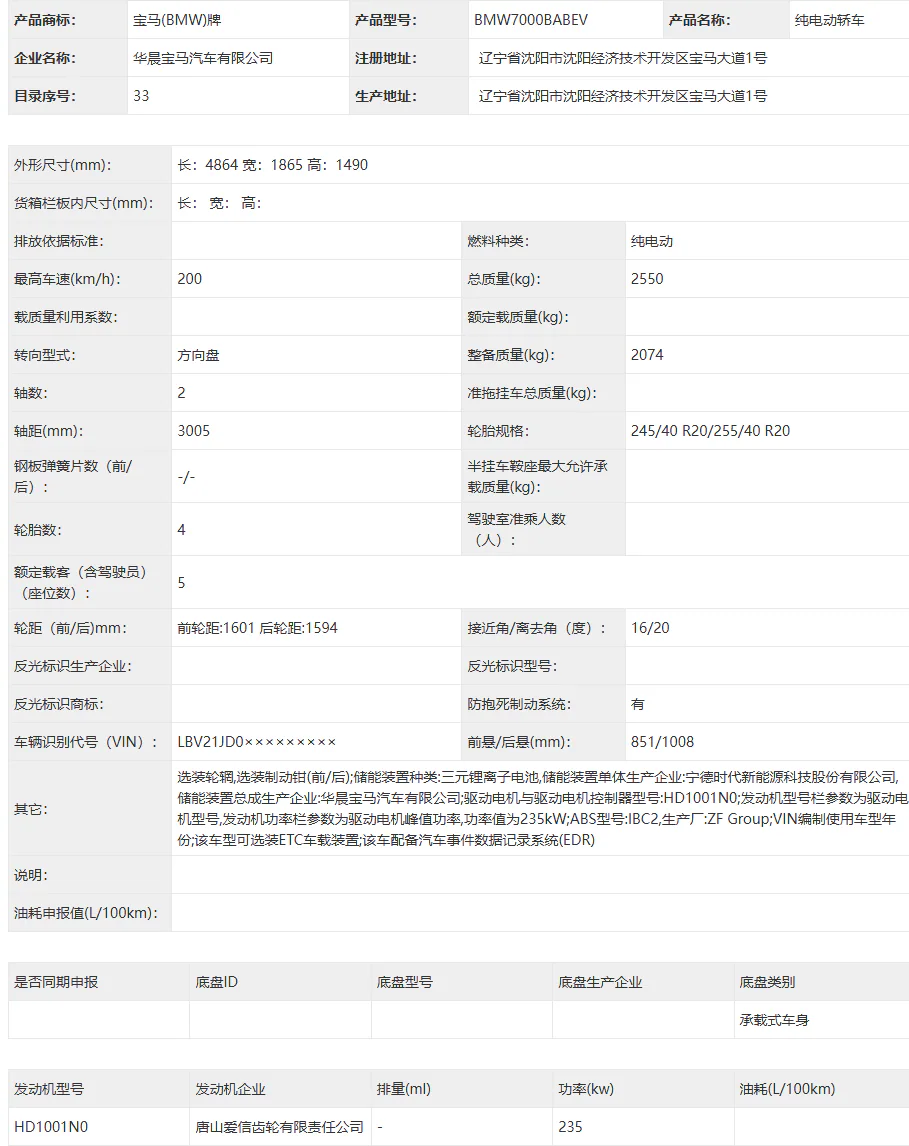The height and width of the screenshot is (1146, 909).
Task: Click the 油耗申报值(L/100km) label
Action: click(85, 913)
